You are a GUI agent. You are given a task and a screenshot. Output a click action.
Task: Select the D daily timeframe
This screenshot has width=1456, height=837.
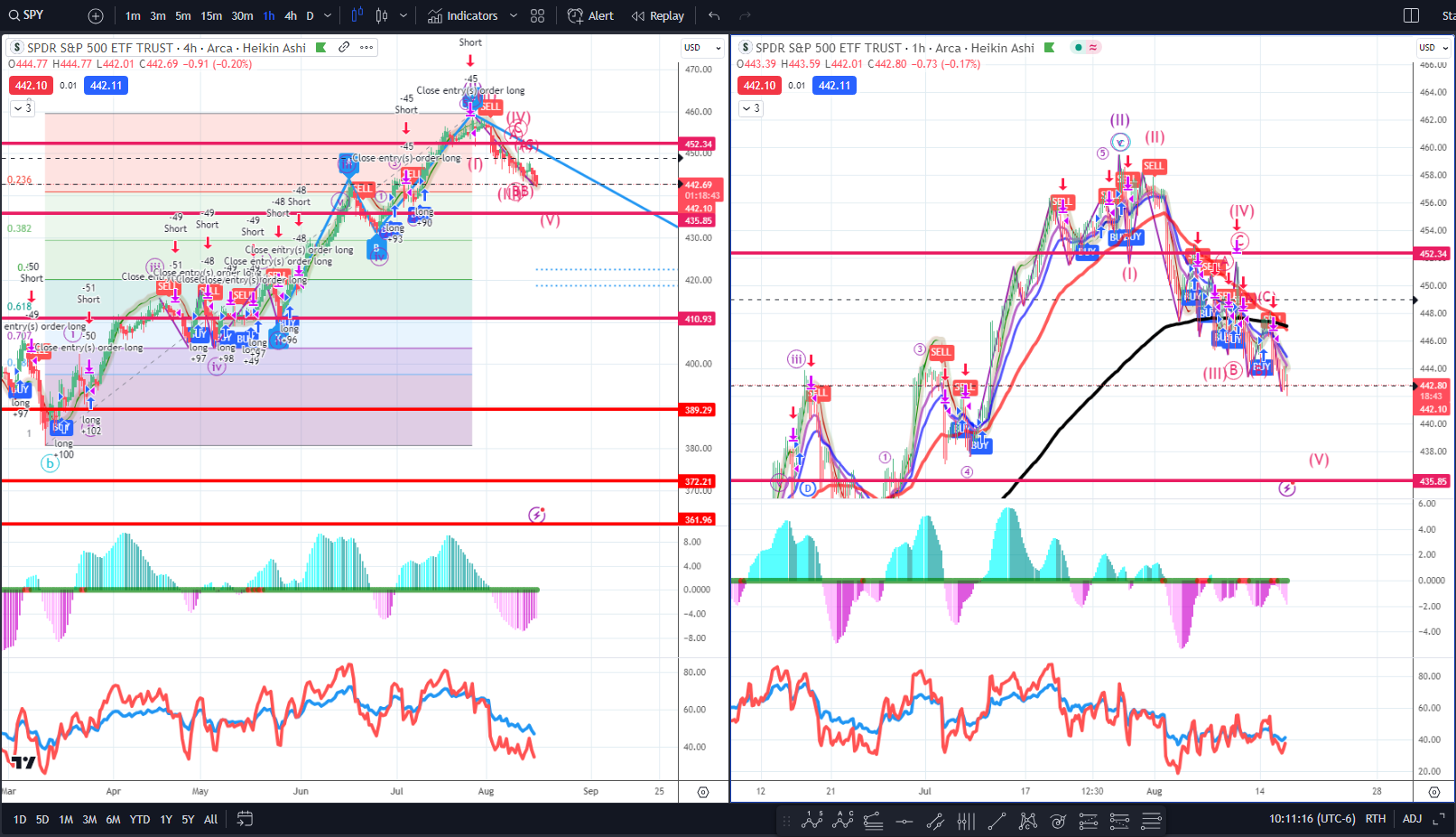click(x=310, y=16)
